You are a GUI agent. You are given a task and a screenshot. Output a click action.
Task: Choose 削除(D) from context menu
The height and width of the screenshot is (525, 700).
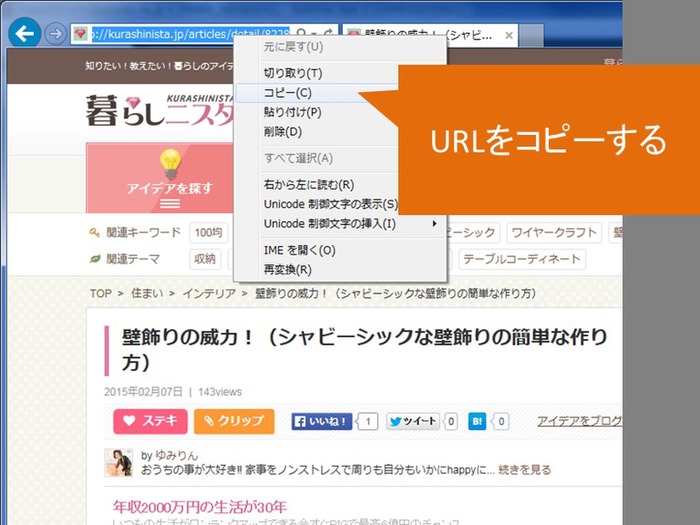(283, 132)
